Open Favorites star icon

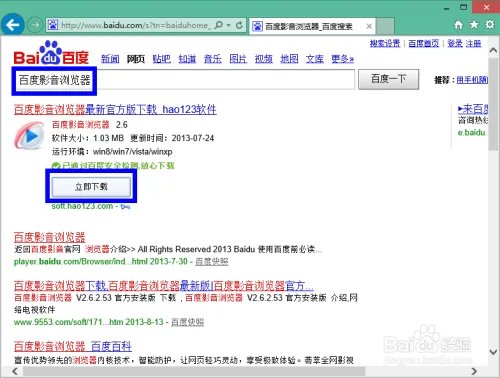(474, 24)
